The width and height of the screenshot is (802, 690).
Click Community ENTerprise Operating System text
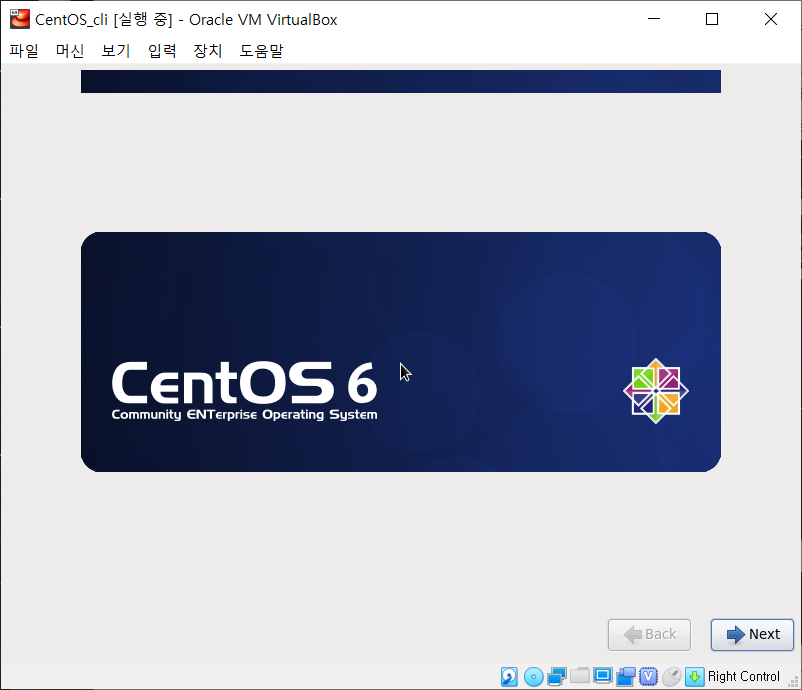pyautogui.click(x=244, y=414)
